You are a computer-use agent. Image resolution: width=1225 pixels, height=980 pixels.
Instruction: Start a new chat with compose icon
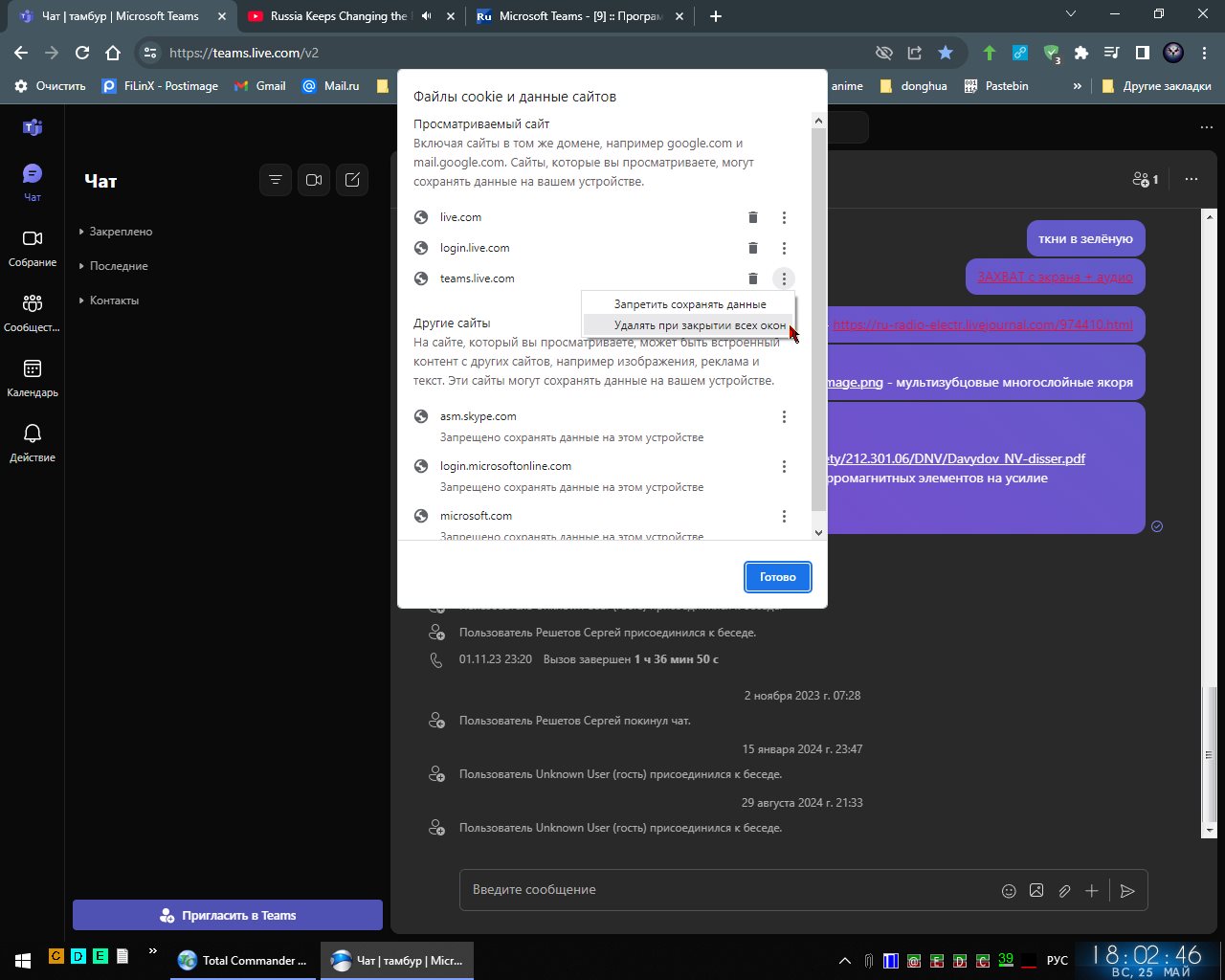[352, 180]
